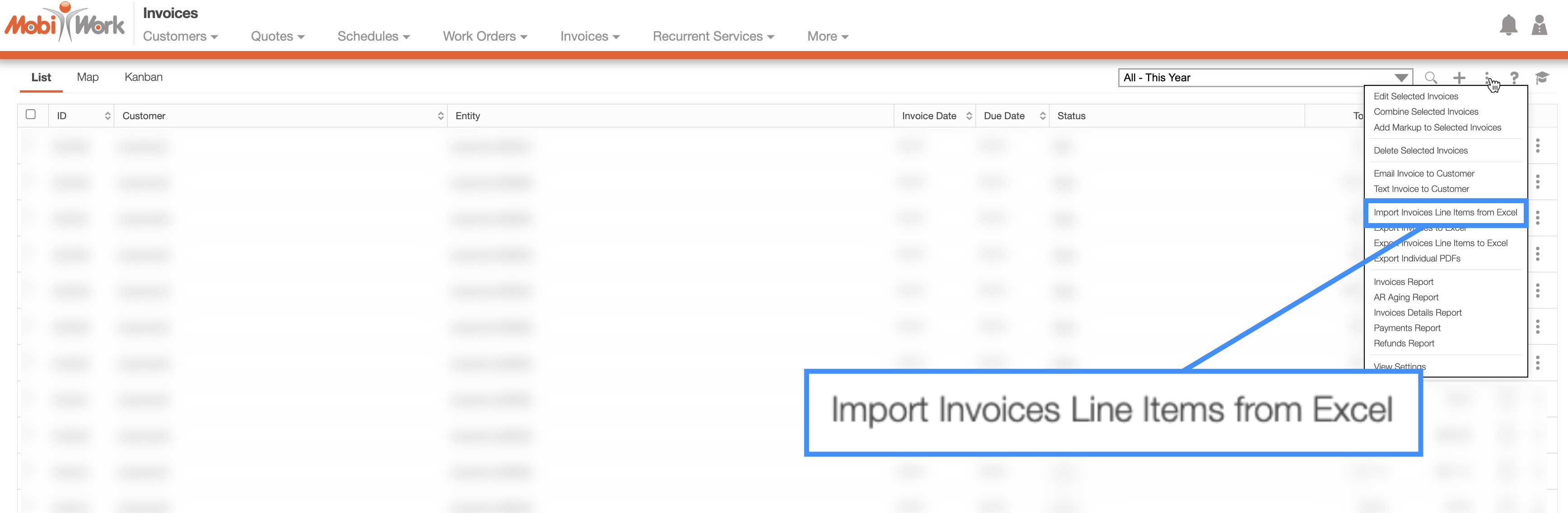
Task: Open first row three-dot actions menu
Action: point(1538,145)
